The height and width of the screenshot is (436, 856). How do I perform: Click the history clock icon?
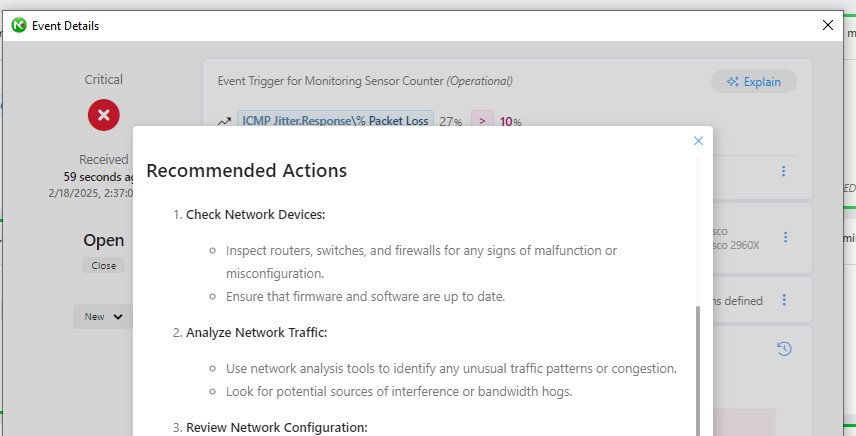click(784, 349)
